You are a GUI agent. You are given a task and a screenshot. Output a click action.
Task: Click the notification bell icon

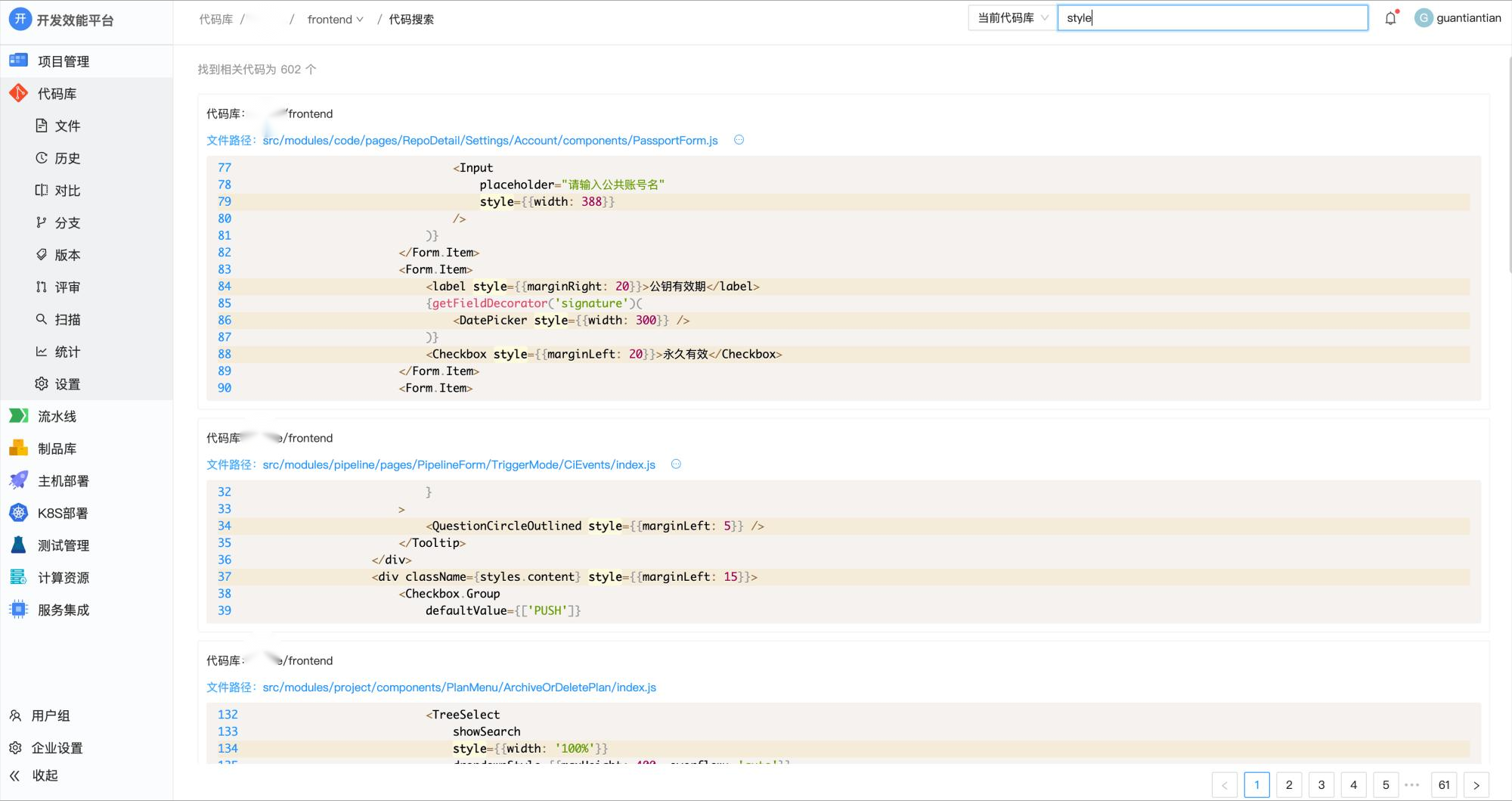point(1390,18)
